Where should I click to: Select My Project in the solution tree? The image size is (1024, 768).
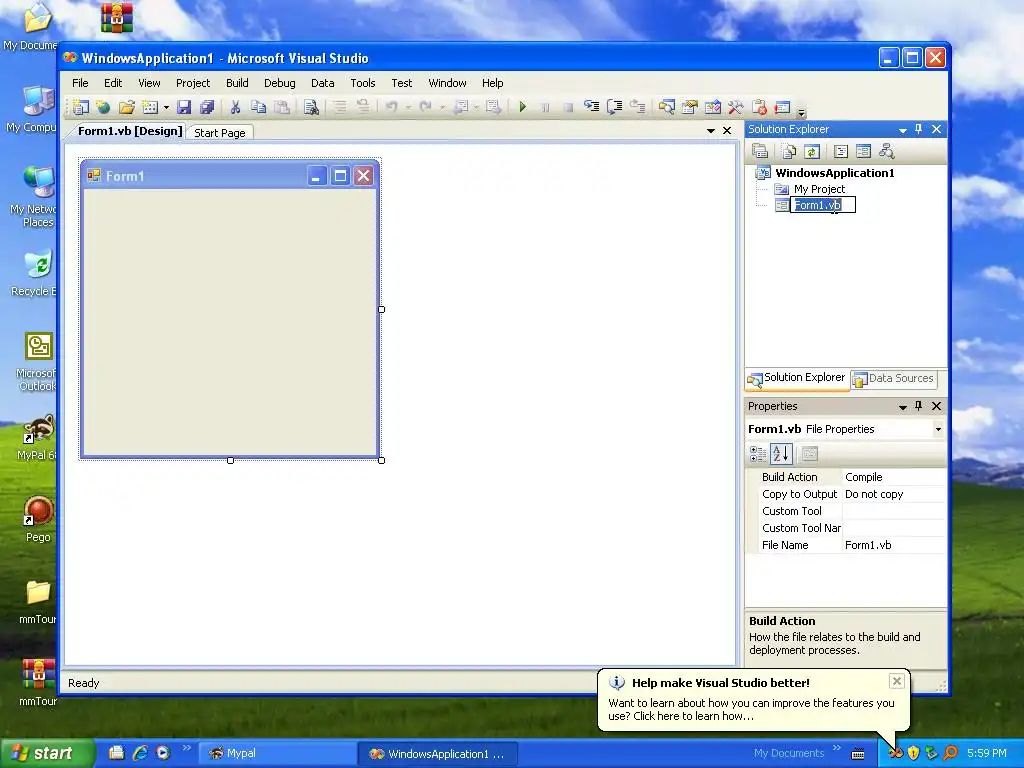(819, 189)
